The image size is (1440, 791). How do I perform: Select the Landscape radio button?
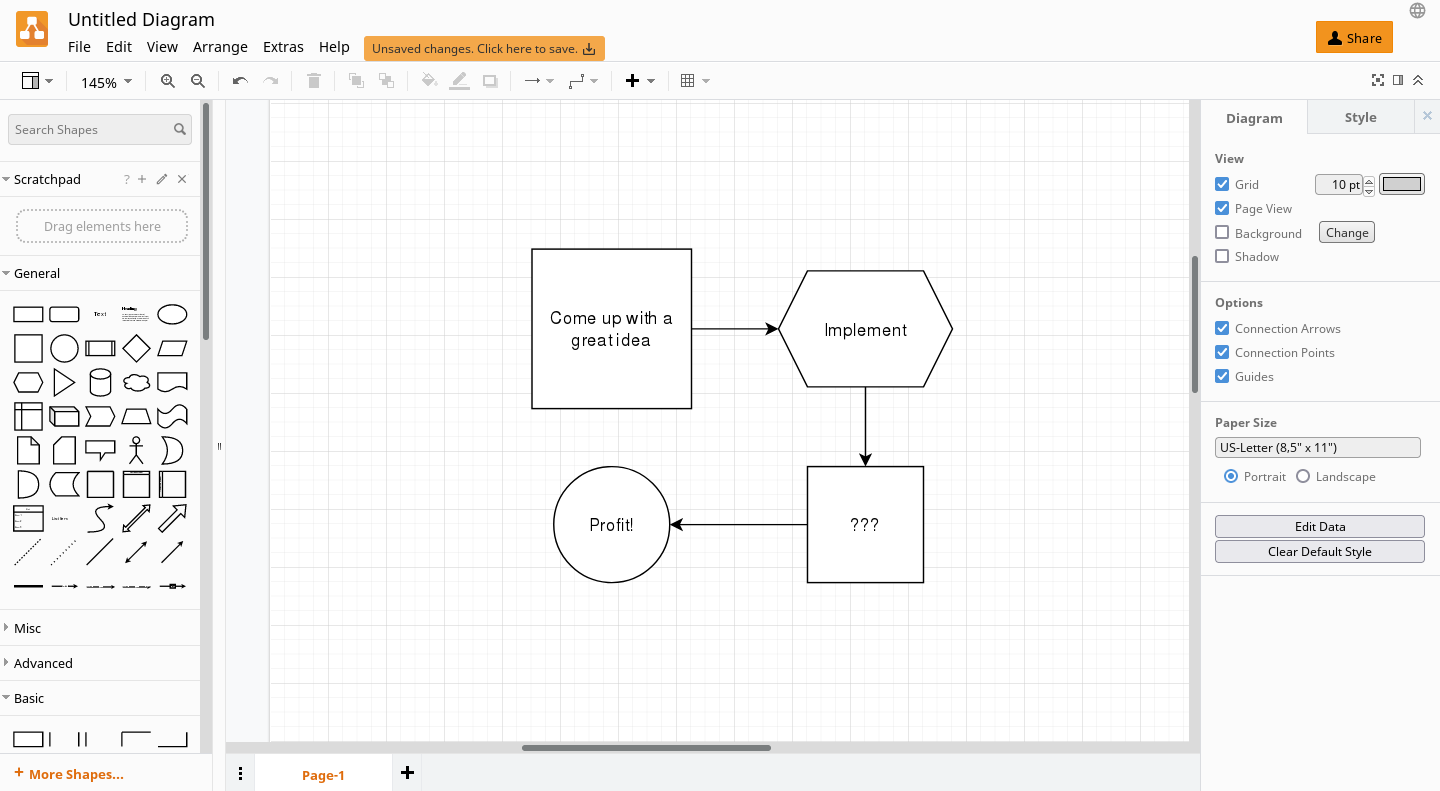(x=1301, y=476)
